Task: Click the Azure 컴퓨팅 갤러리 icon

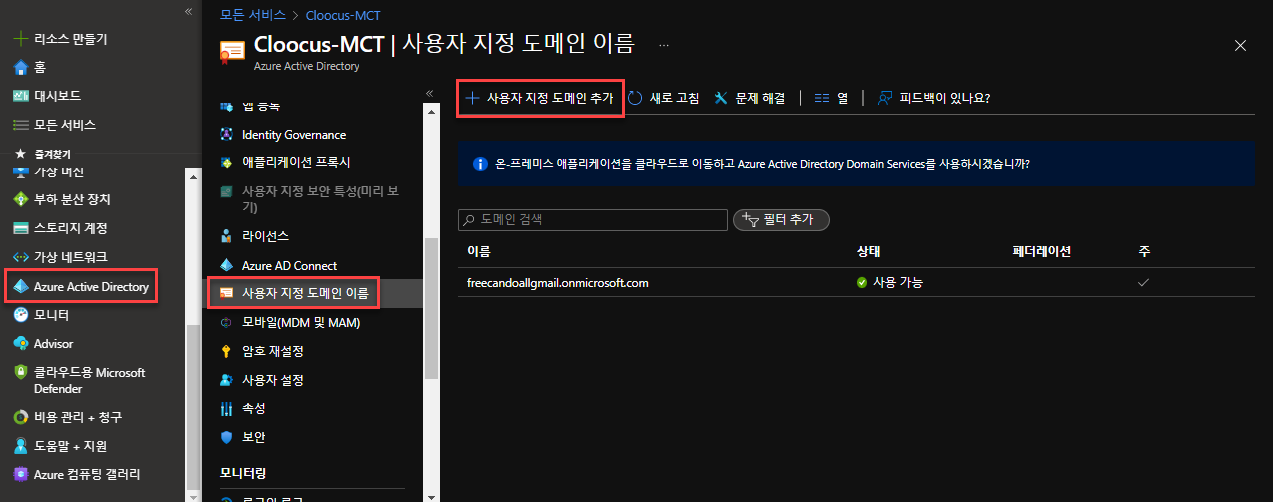Action: (20, 474)
